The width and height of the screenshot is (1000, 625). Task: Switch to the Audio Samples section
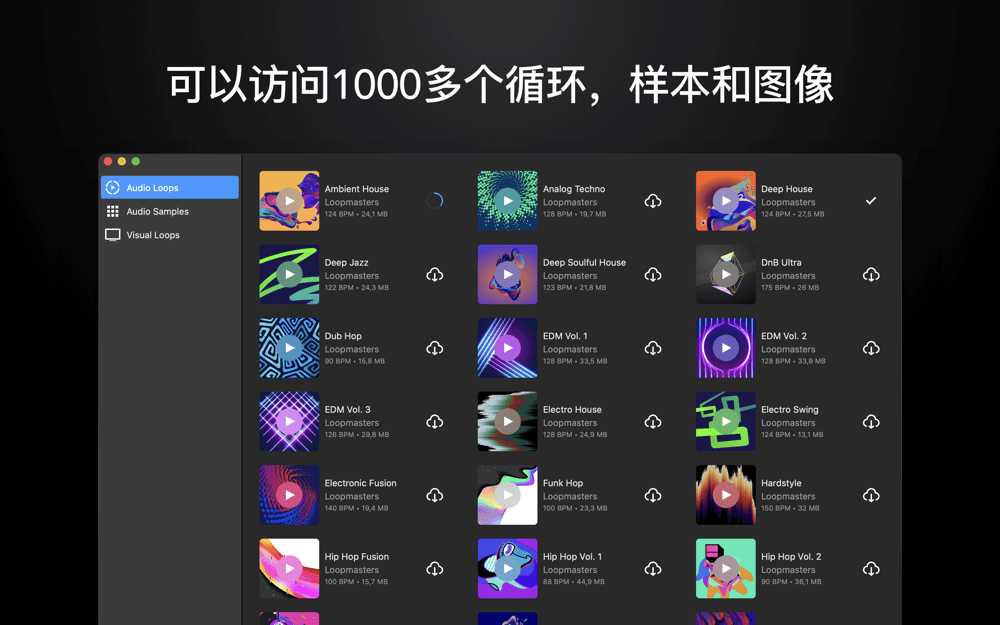point(170,211)
